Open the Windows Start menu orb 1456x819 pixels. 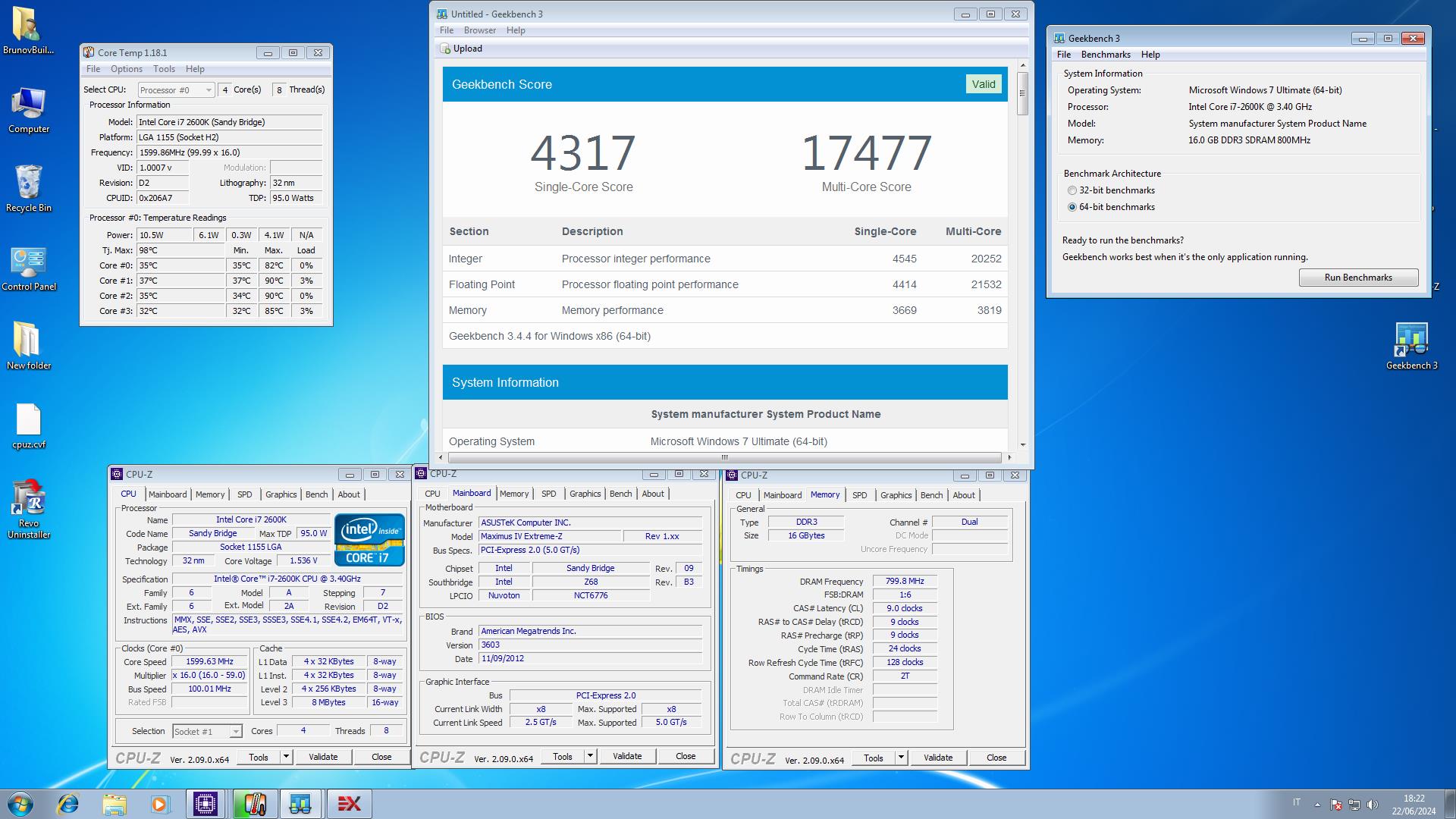click(20, 804)
